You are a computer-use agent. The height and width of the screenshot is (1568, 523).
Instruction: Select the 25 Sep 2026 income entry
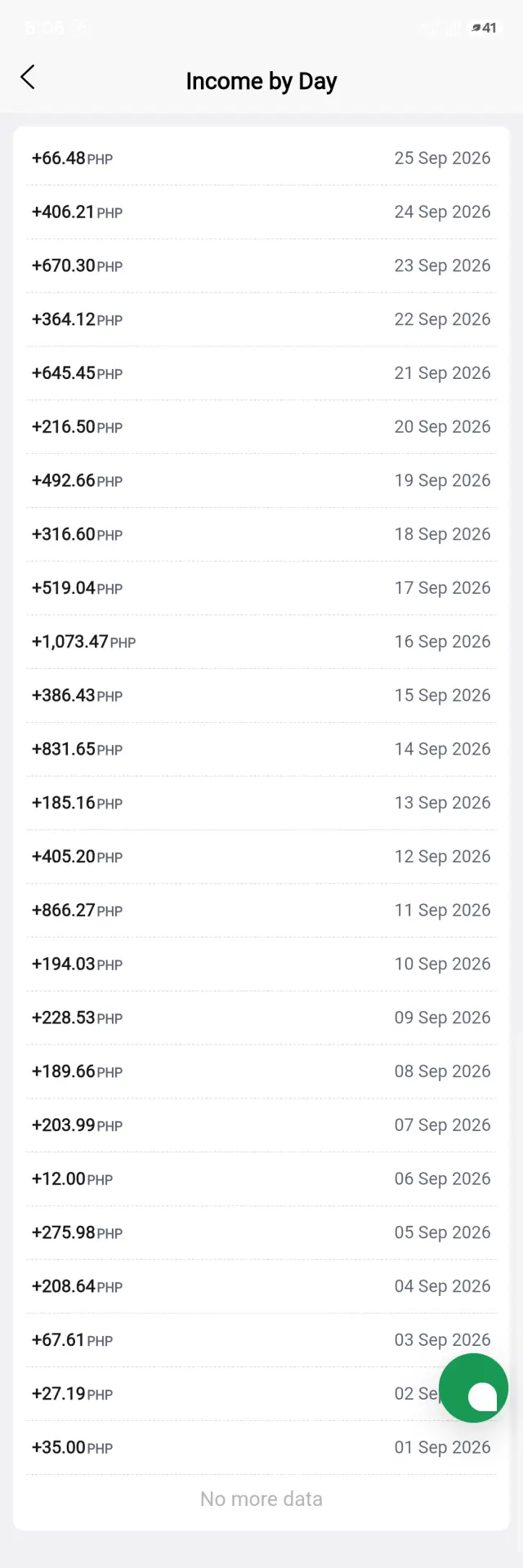point(261,158)
